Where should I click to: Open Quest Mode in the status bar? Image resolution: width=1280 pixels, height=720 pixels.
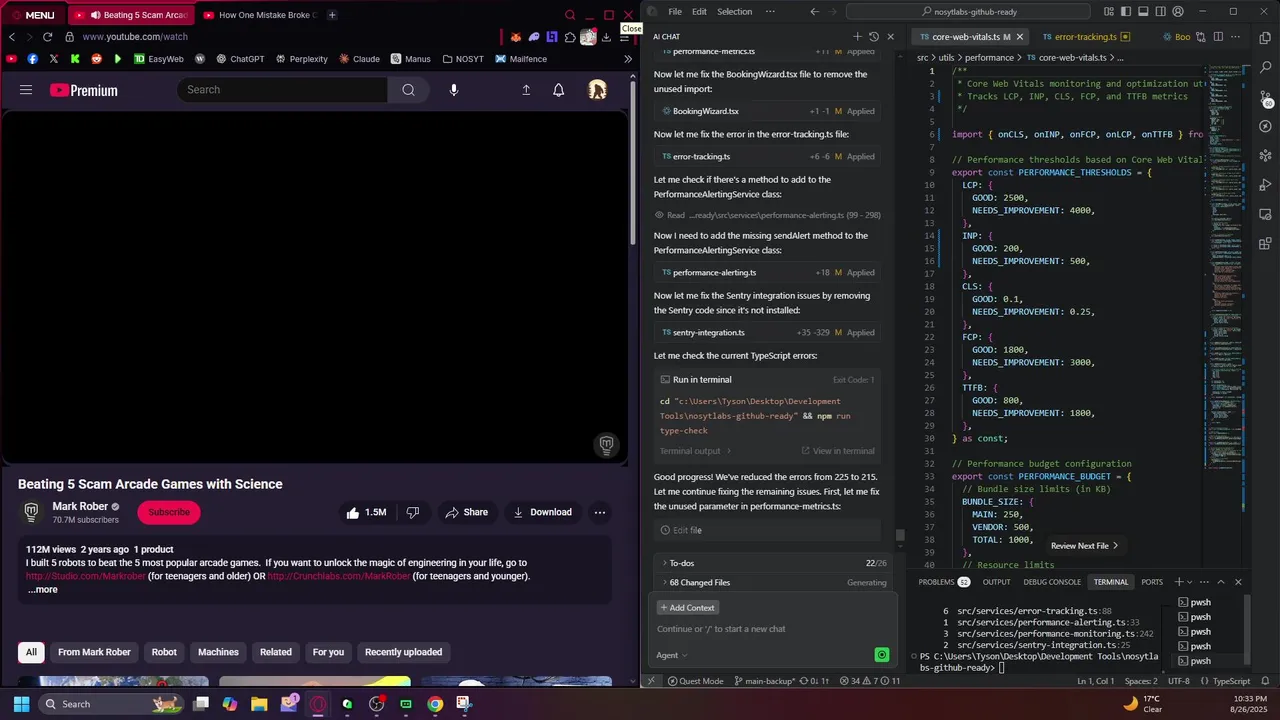pos(695,681)
